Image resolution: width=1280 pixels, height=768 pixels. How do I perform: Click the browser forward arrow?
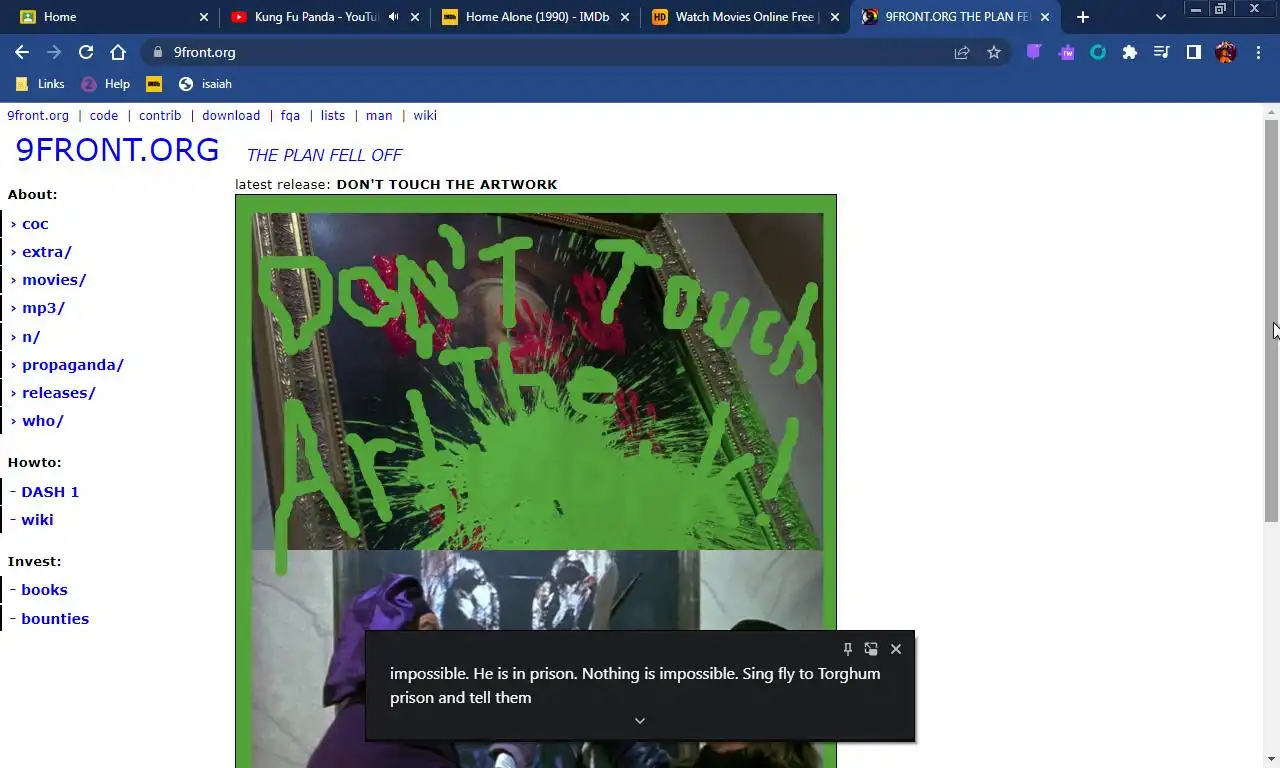[54, 52]
